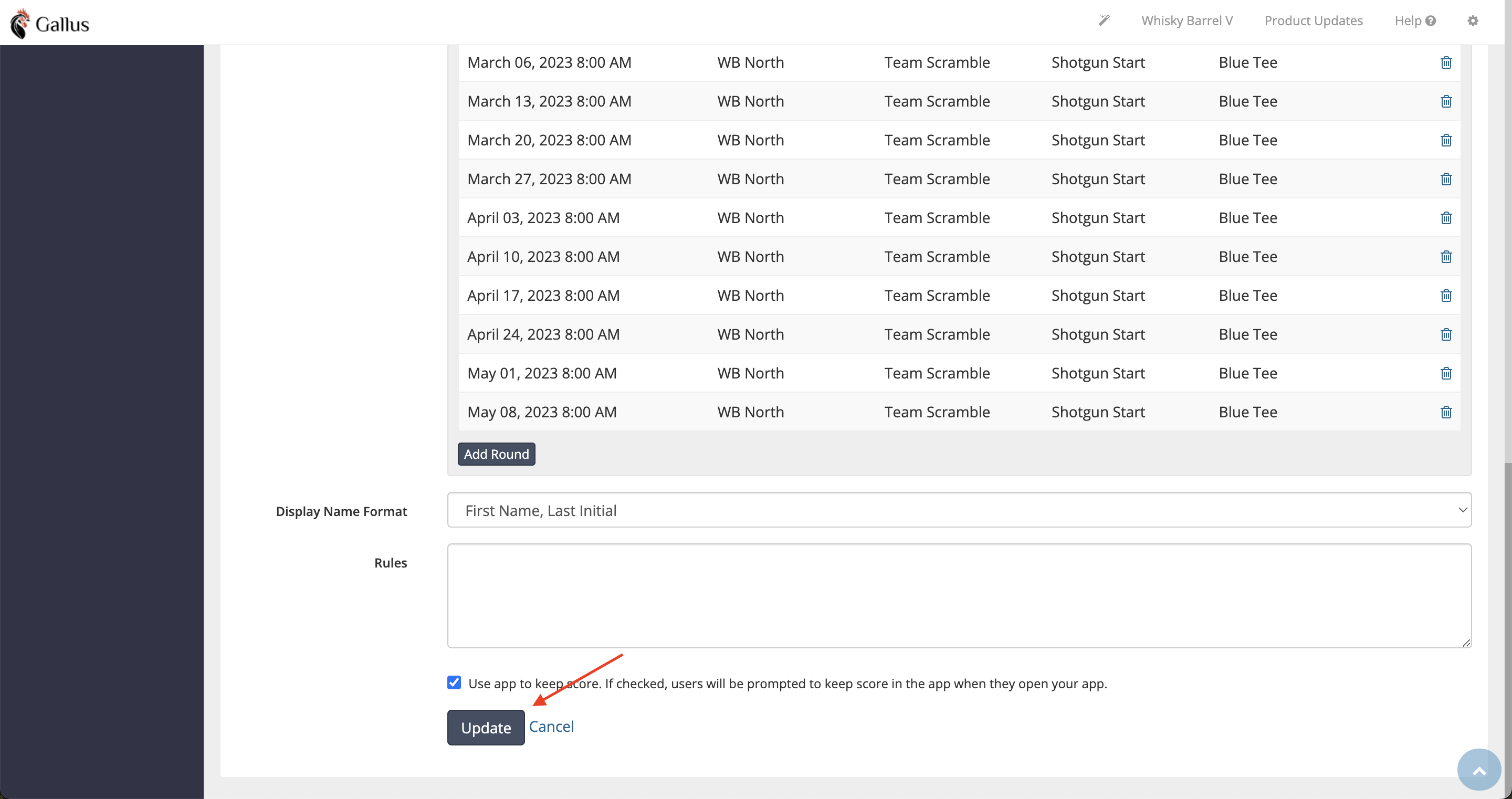Click the Rules field label
This screenshot has width=1512, height=799.
click(x=390, y=562)
